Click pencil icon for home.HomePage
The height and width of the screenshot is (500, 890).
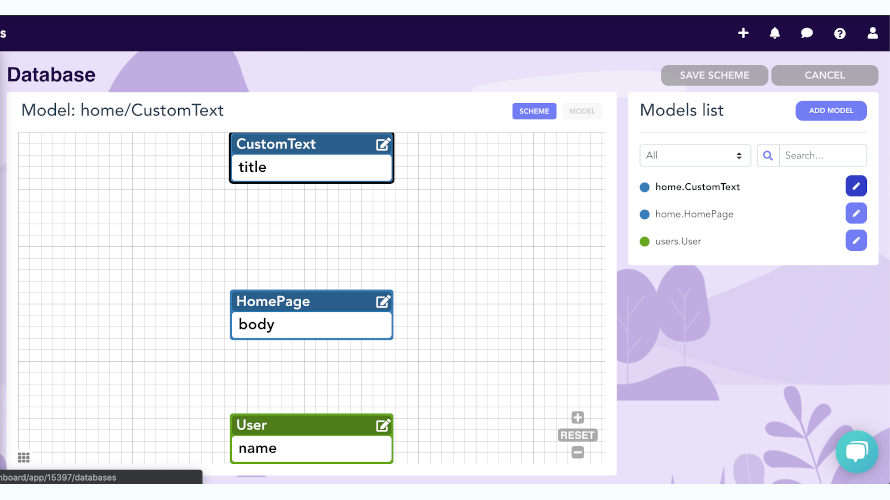[856, 213]
